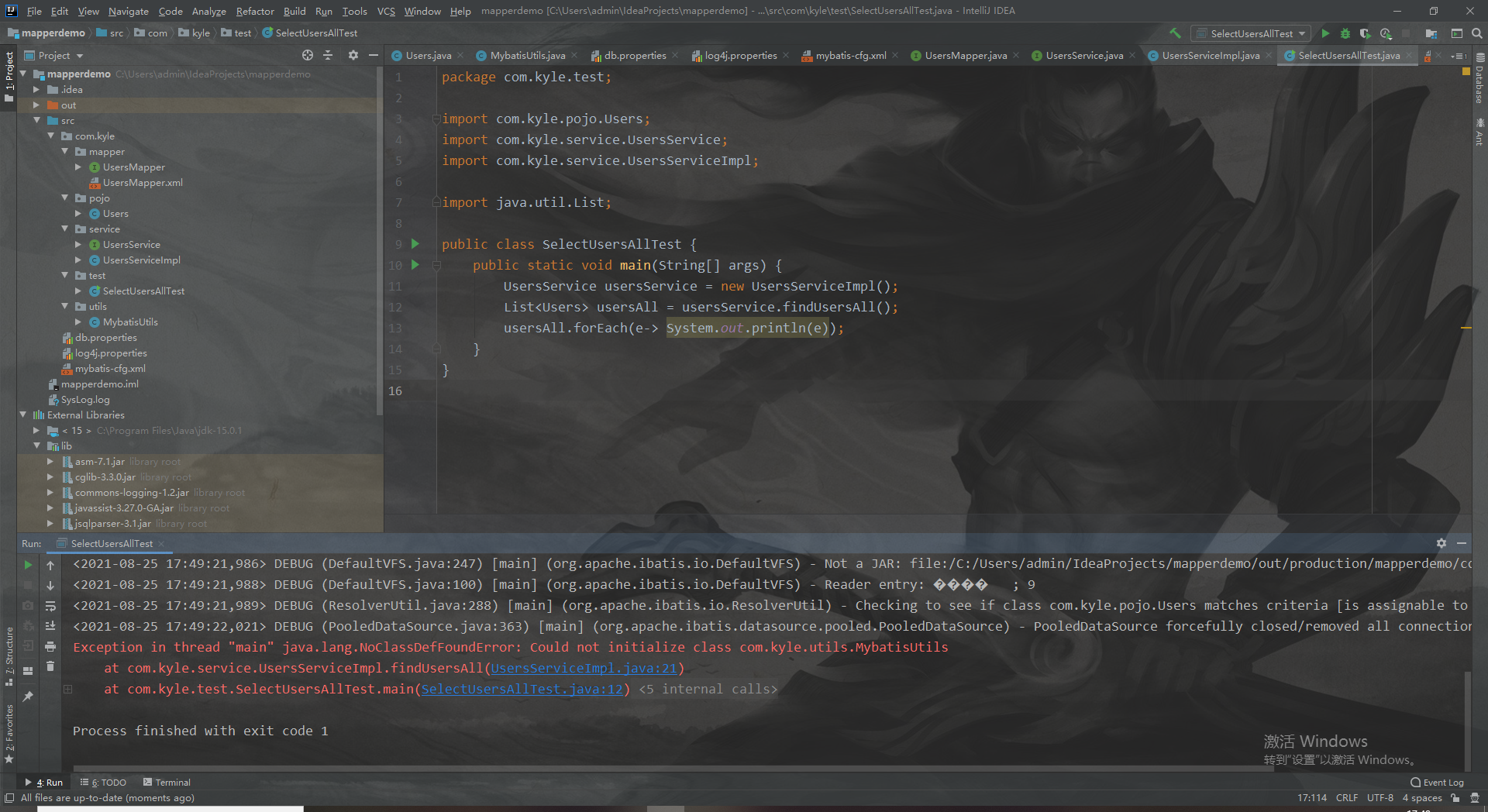Click UTF-8 encoding in status bar
The width and height of the screenshot is (1488, 812).
[1380, 798]
